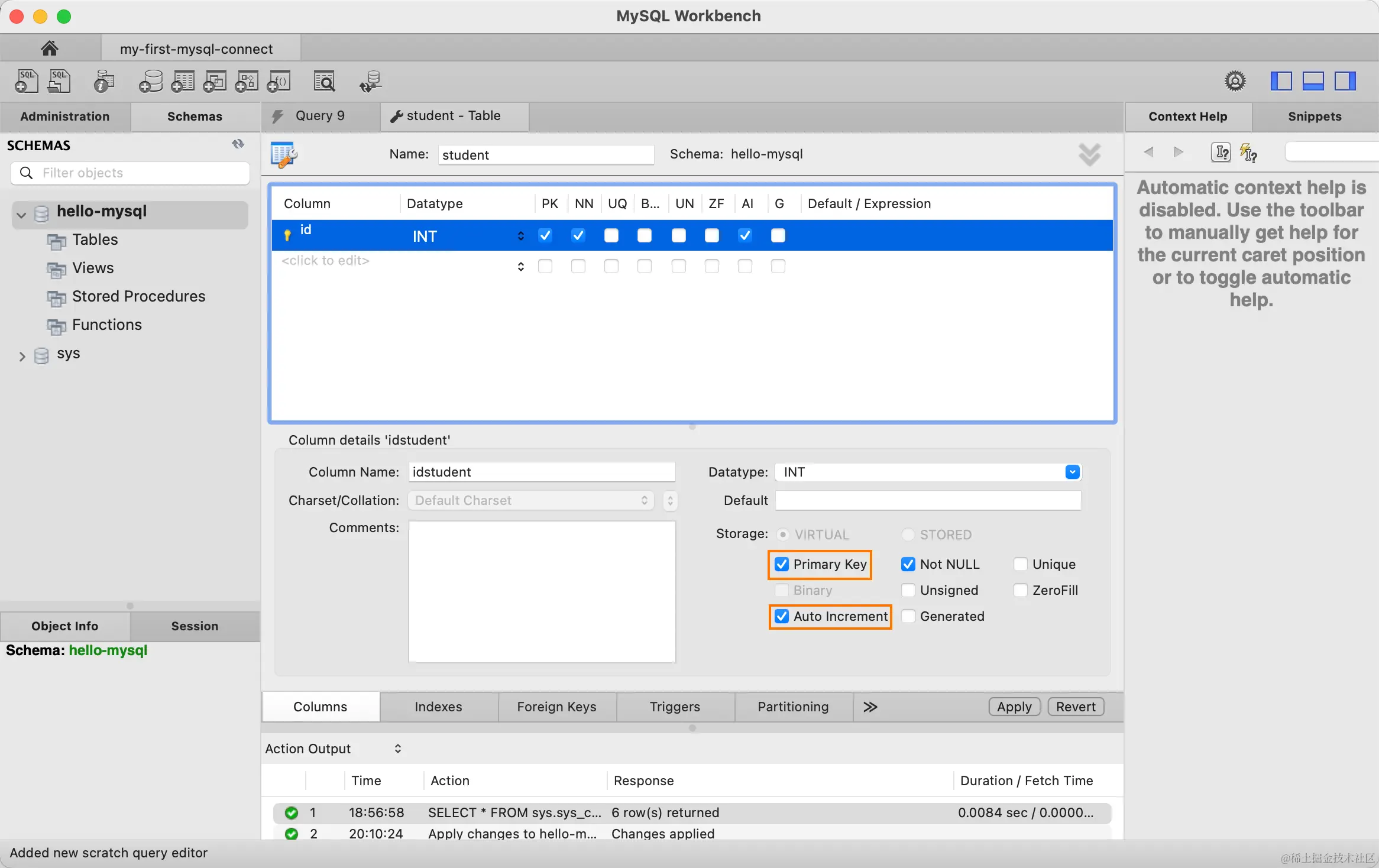Refresh the schemas list icon

(238, 144)
